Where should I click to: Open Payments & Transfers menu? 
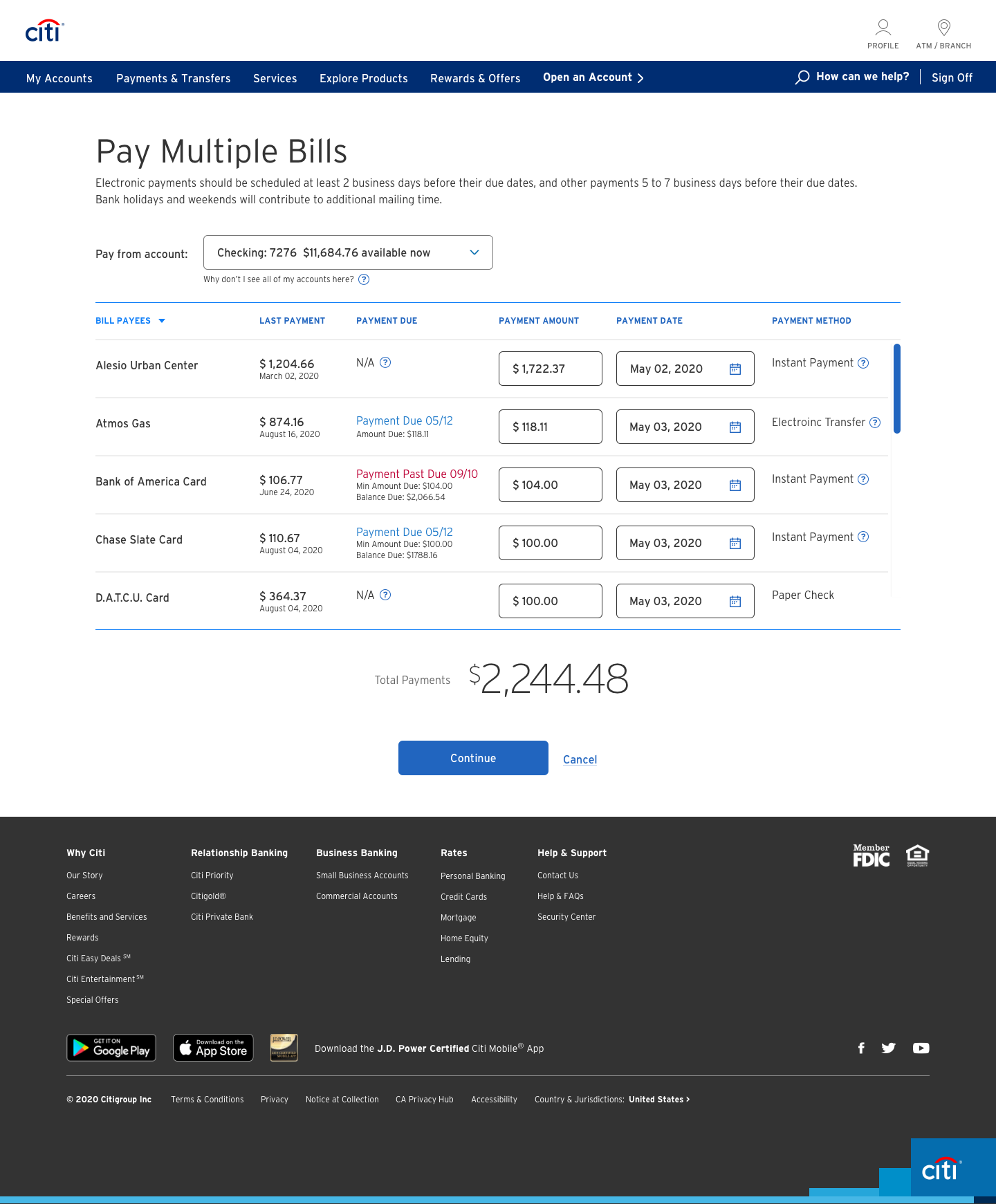[174, 78]
